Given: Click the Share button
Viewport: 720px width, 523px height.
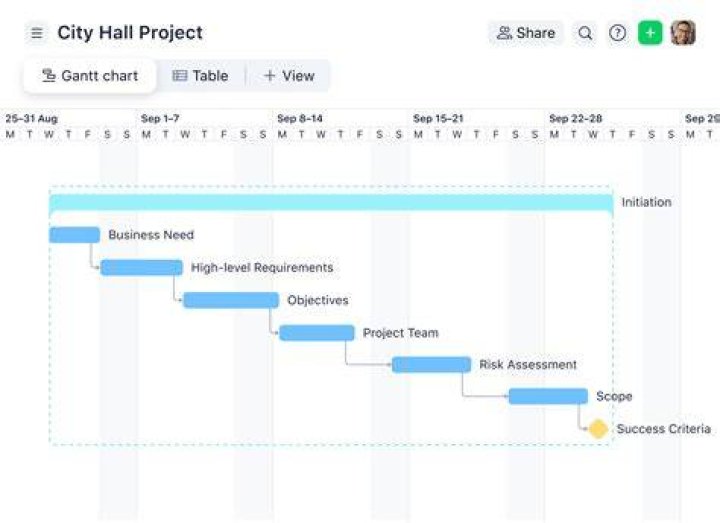Looking at the screenshot, I should pos(526,33).
